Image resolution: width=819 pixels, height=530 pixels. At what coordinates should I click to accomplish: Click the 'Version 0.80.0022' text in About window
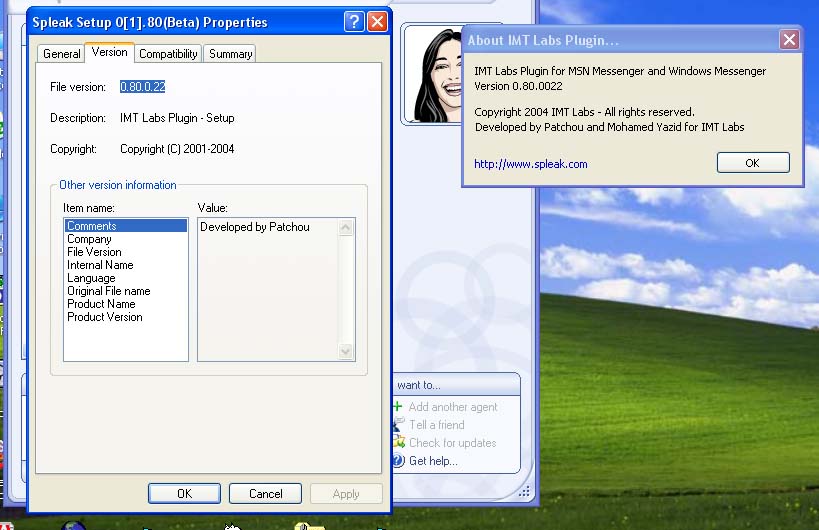(x=518, y=86)
